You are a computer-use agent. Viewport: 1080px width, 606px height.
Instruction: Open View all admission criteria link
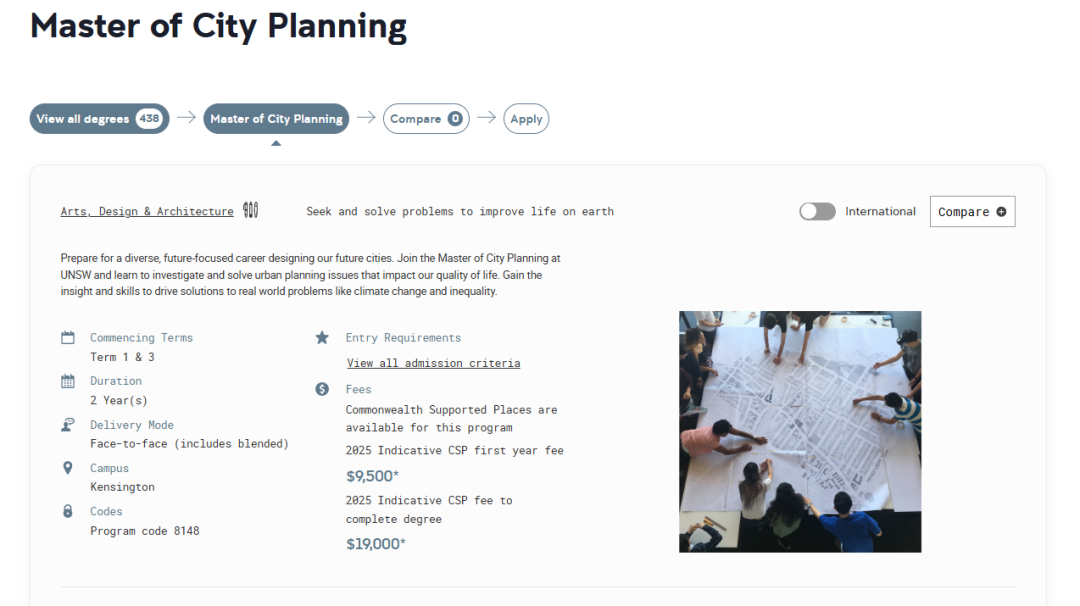tap(433, 363)
